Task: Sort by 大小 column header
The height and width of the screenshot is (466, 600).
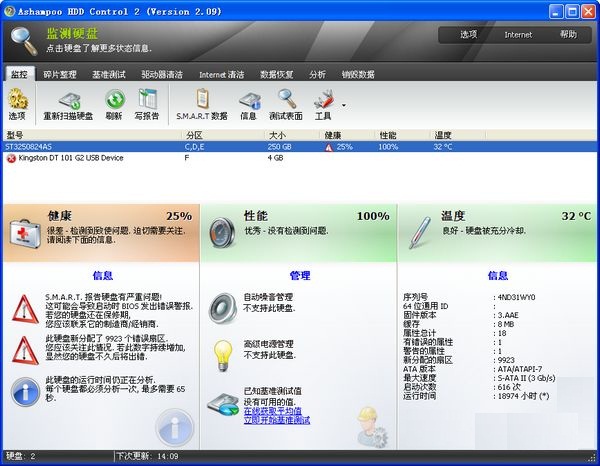Action: point(291,135)
